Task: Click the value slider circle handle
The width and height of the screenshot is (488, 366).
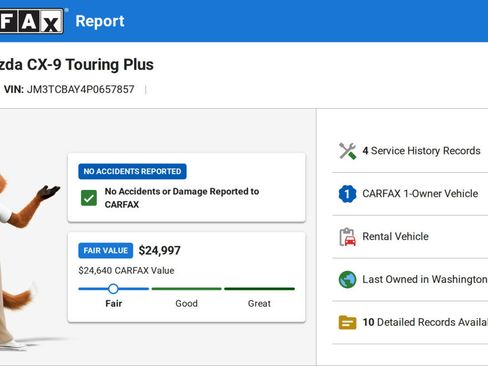Action: click(113, 289)
